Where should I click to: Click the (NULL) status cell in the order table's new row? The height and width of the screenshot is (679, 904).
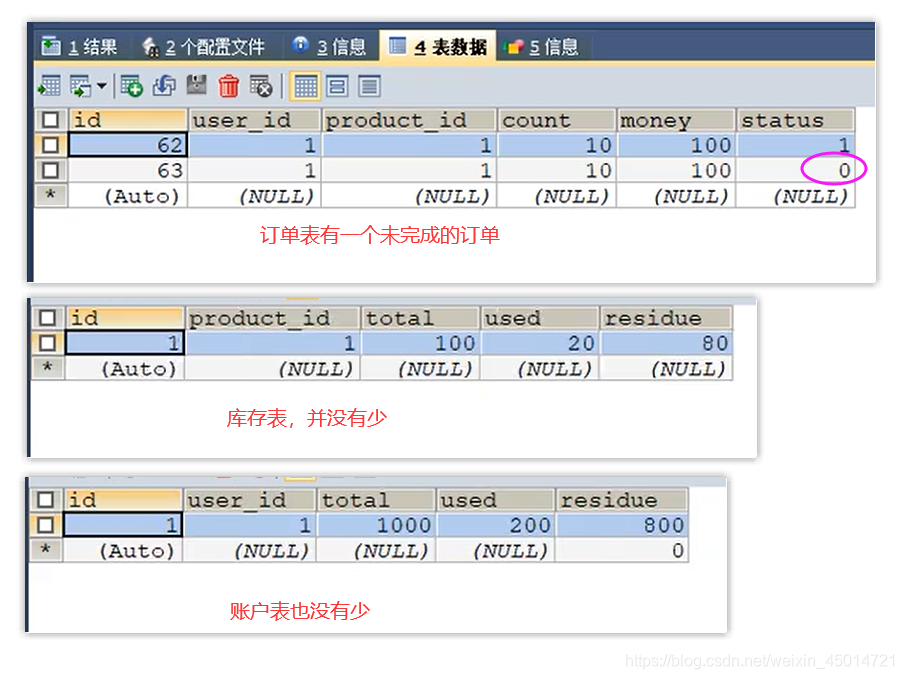click(795, 196)
